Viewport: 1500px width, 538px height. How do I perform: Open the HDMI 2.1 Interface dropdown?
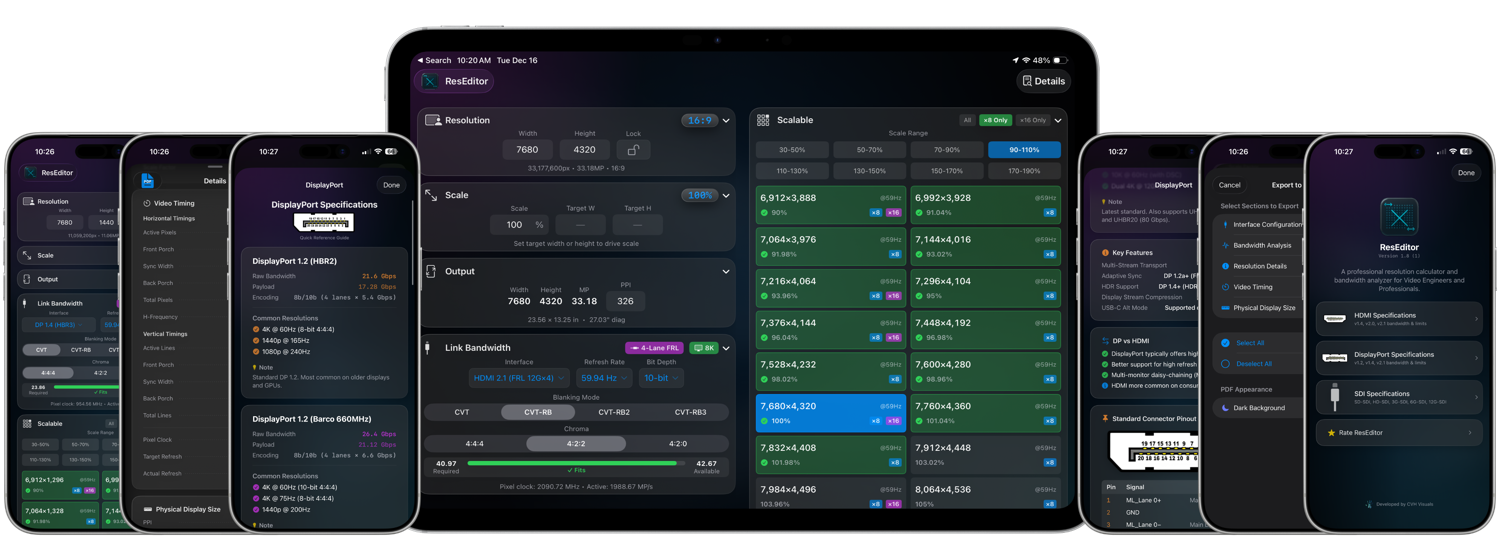click(x=519, y=378)
